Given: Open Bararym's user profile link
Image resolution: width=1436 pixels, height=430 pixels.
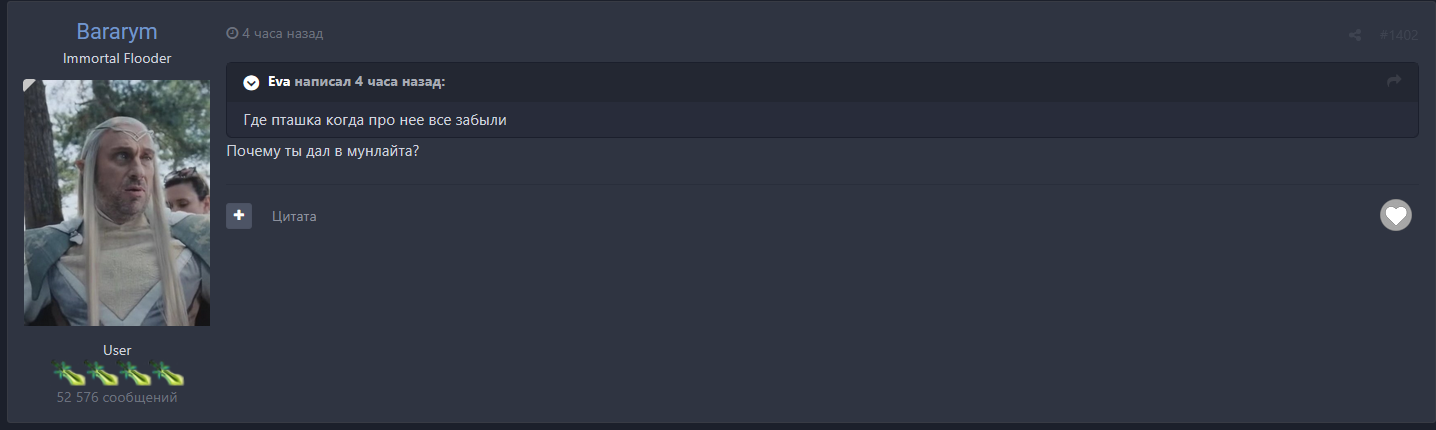Looking at the screenshot, I should tap(117, 32).
